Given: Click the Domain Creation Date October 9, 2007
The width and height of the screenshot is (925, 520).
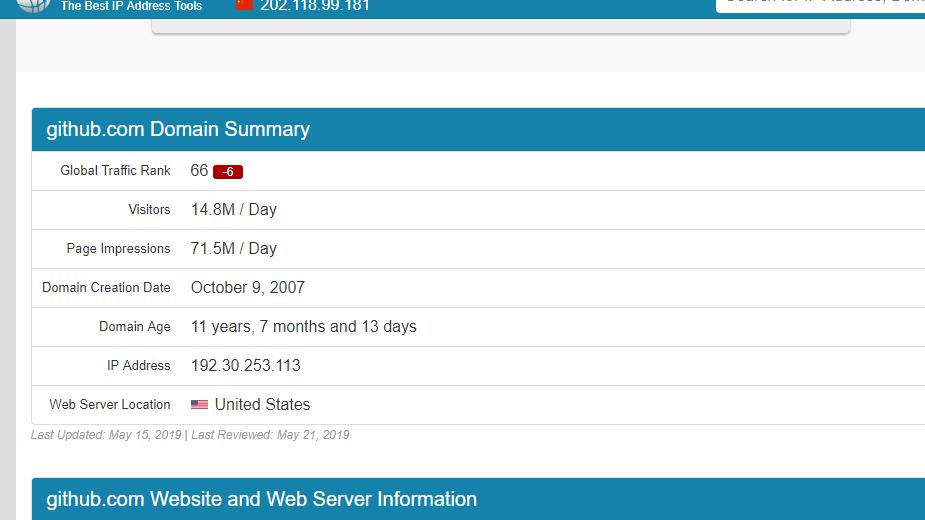Looking at the screenshot, I should tap(247, 288).
